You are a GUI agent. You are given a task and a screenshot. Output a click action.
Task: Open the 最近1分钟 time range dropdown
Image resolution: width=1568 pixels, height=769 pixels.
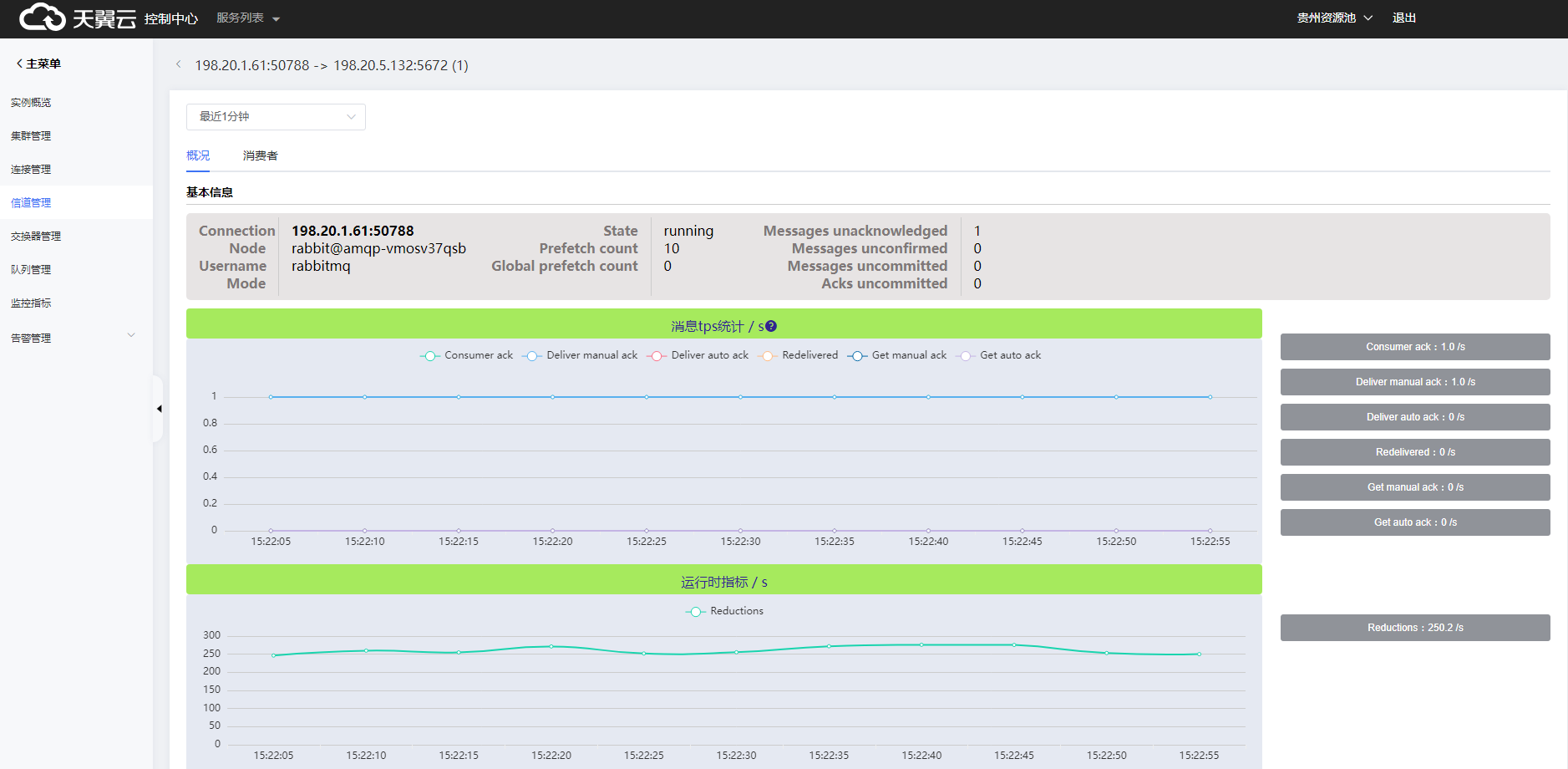[276, 117]
